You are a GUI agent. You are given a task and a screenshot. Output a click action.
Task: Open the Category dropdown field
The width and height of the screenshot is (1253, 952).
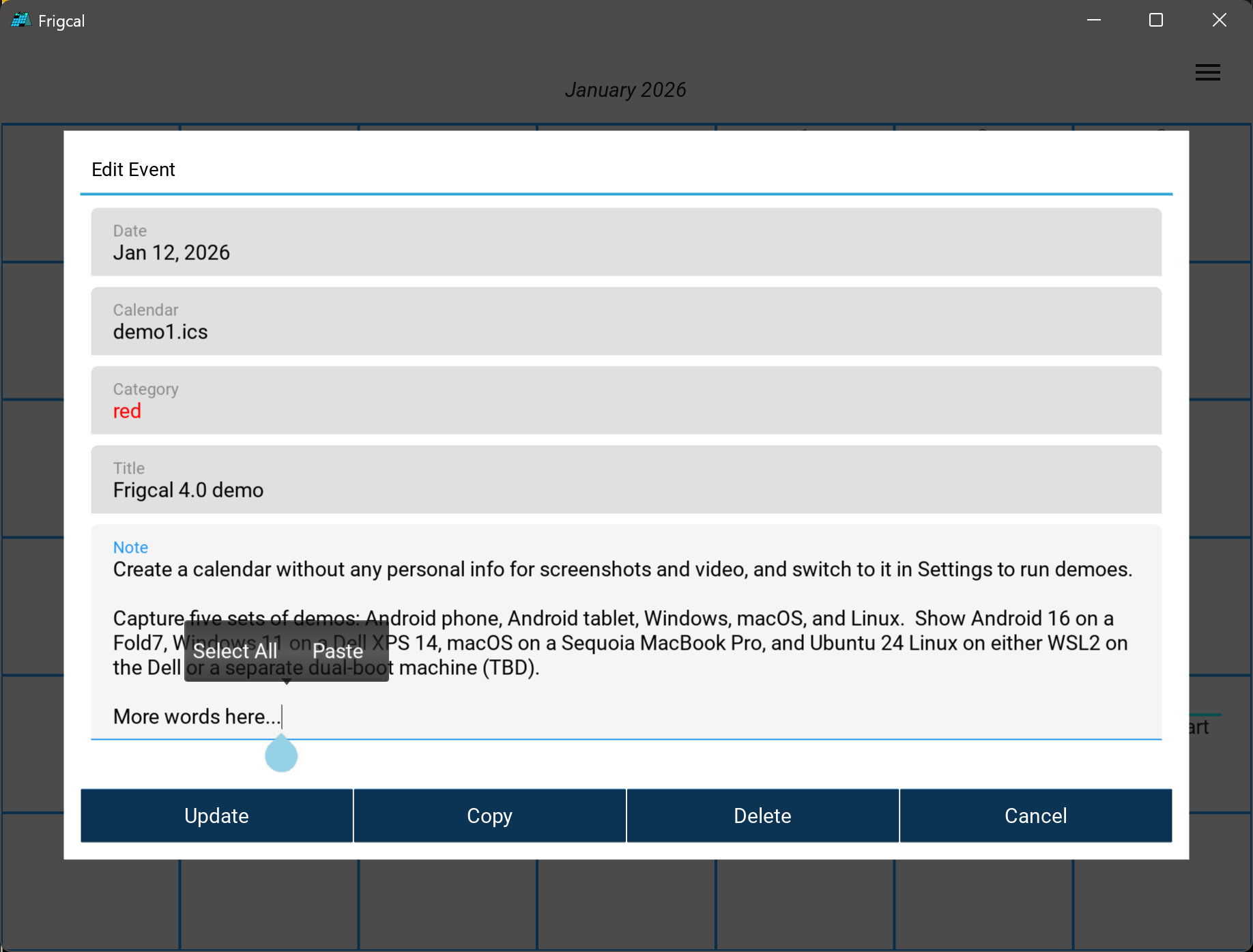point(626,401)
